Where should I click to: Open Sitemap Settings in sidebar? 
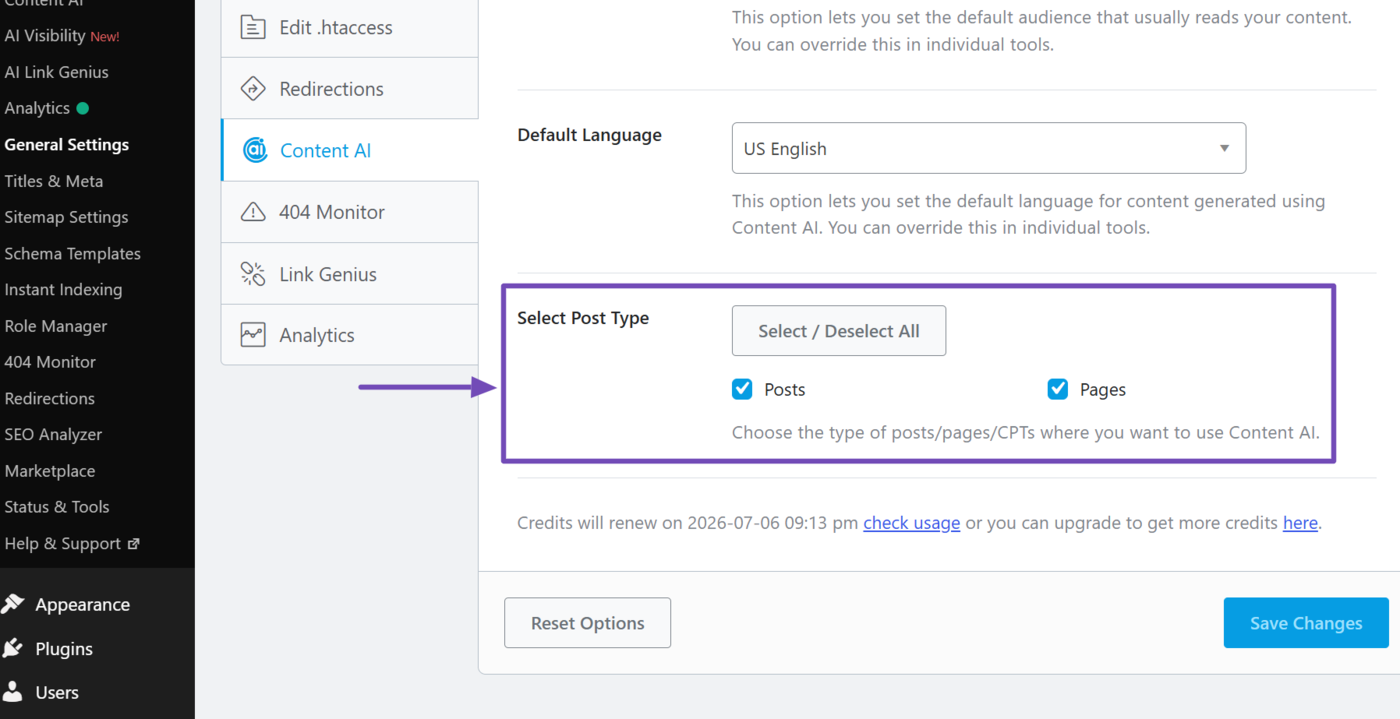pyautogui.click(x=66, y=217)
